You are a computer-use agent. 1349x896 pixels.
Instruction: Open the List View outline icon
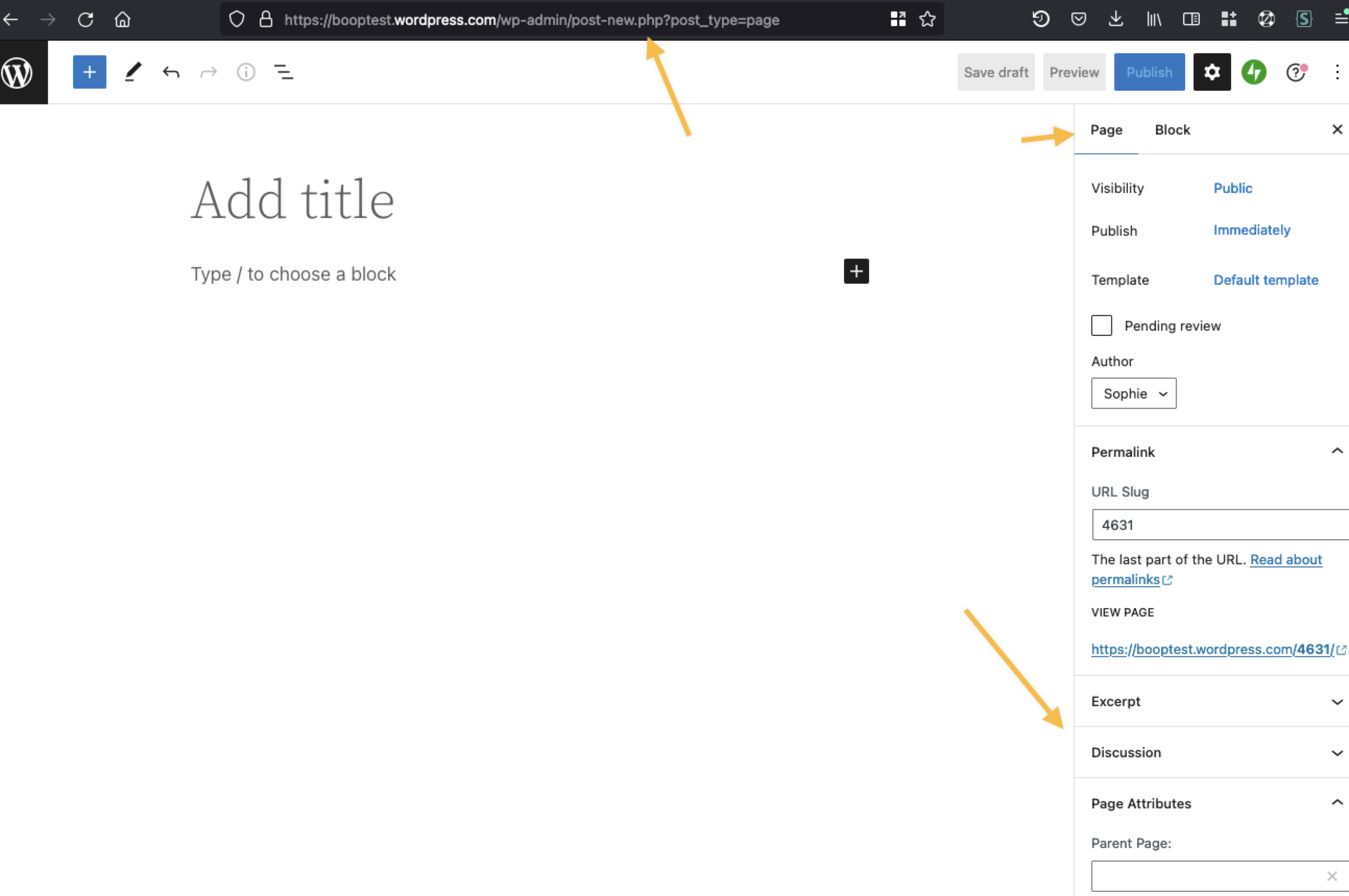click(x=283, y=72)
